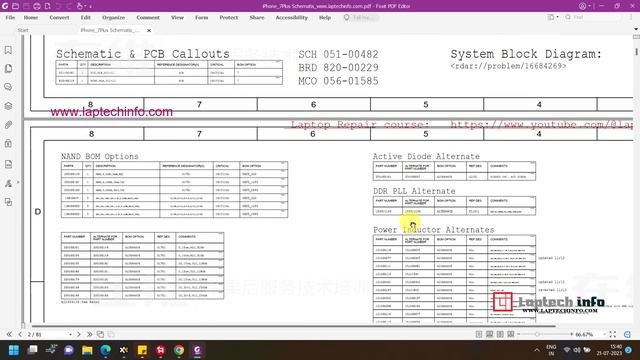
Task: Open the Edit ribbon tab
Action: click(x=85, y=18)
